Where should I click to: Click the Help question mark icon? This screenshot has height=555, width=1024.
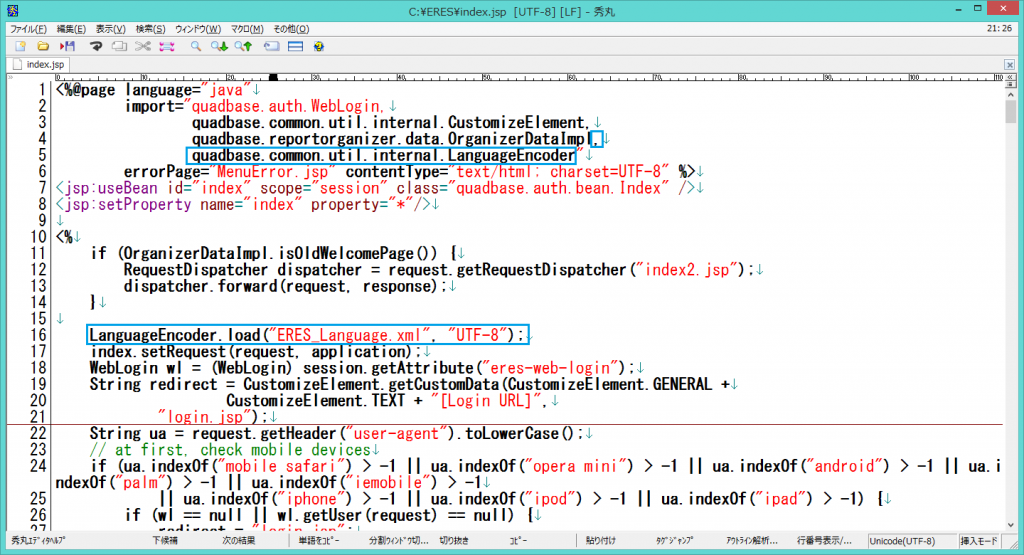pyautogui.click(x=318, y=46)
